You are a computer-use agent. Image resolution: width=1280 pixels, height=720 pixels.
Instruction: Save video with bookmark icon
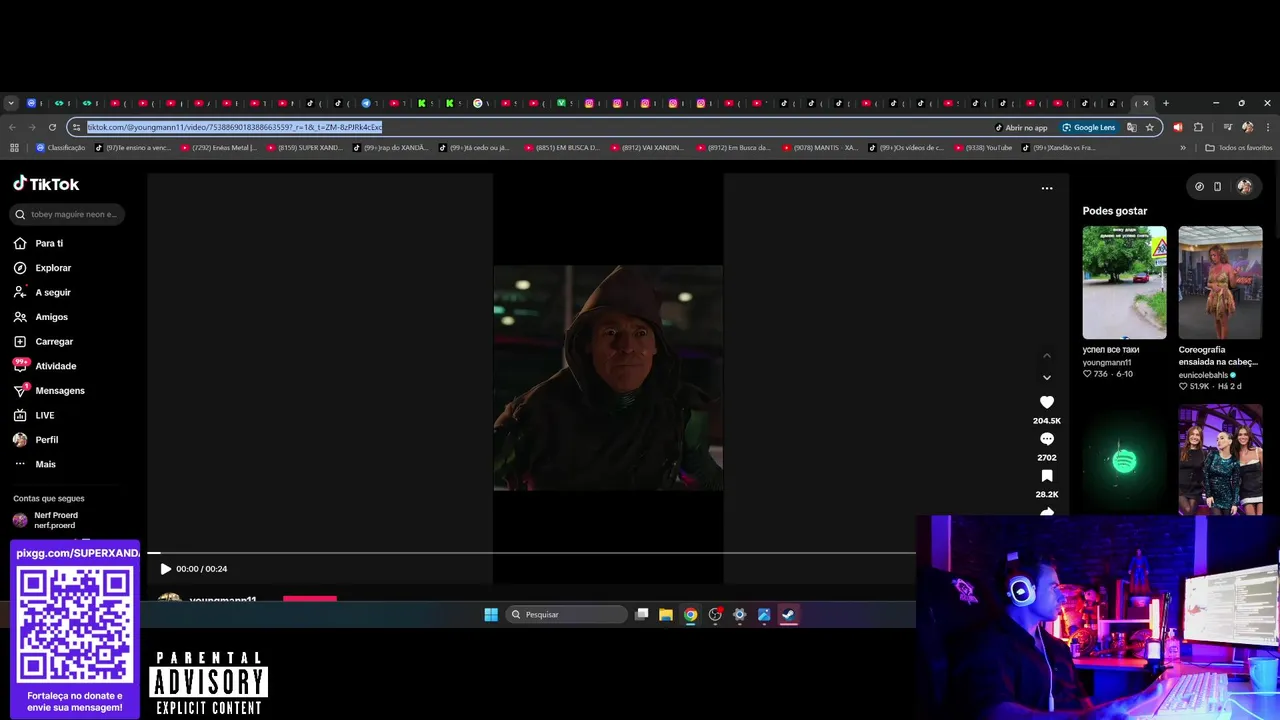1047,476
